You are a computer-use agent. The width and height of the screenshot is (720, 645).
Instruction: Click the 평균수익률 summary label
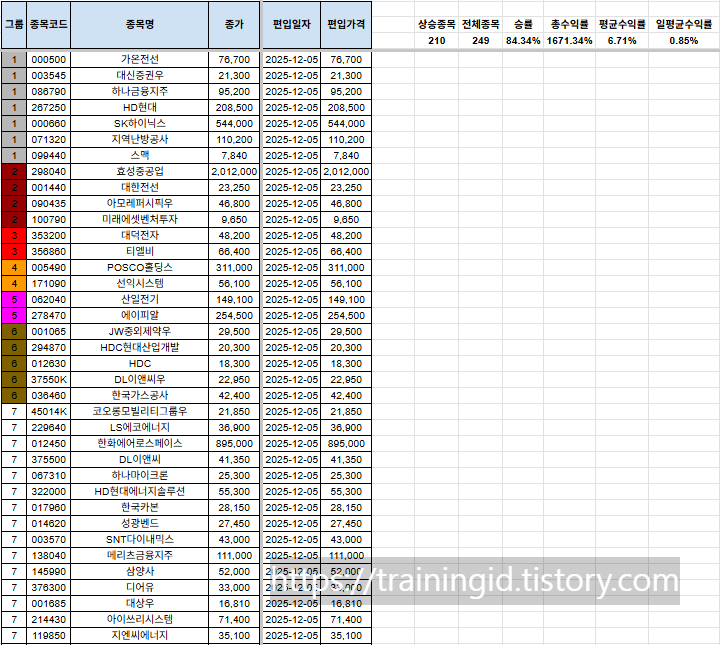(622, 25)
